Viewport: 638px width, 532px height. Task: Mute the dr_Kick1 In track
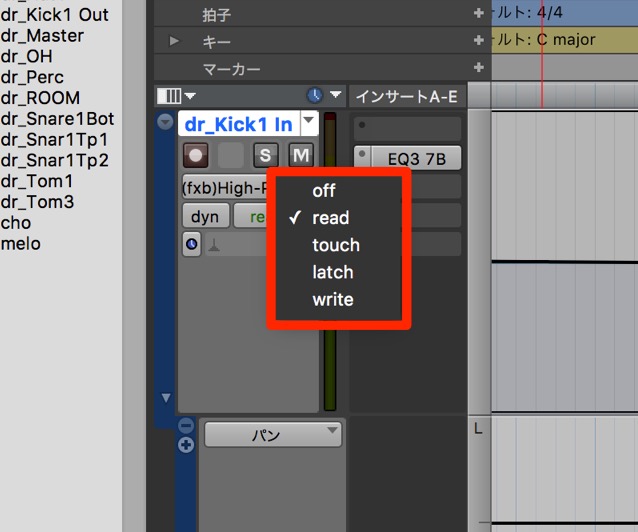301,155
